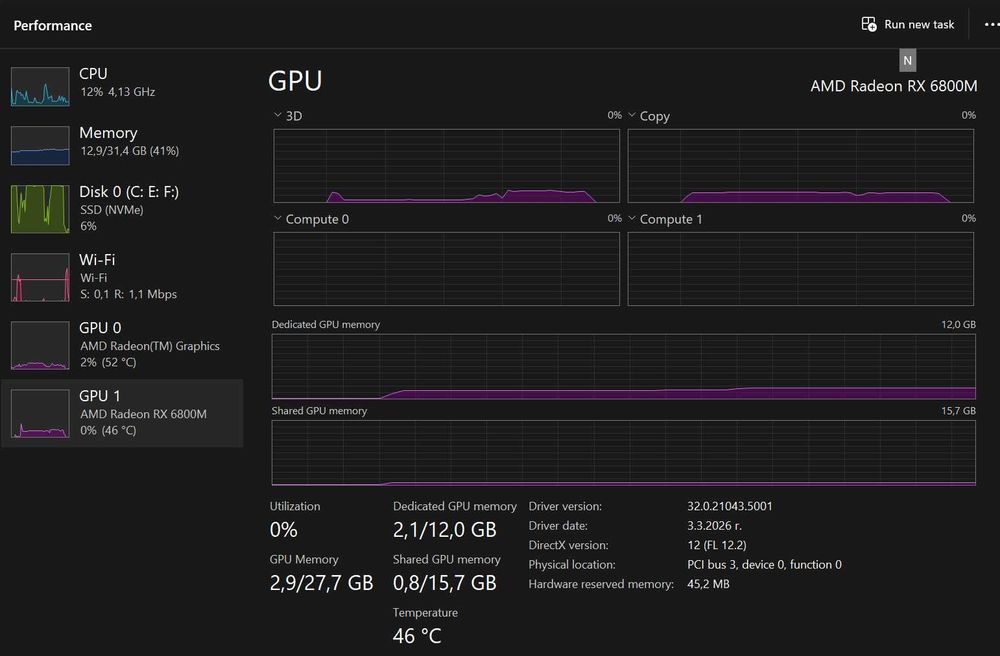
Task: Click the SSD (NVMe) disk type label
Action: 112,210
